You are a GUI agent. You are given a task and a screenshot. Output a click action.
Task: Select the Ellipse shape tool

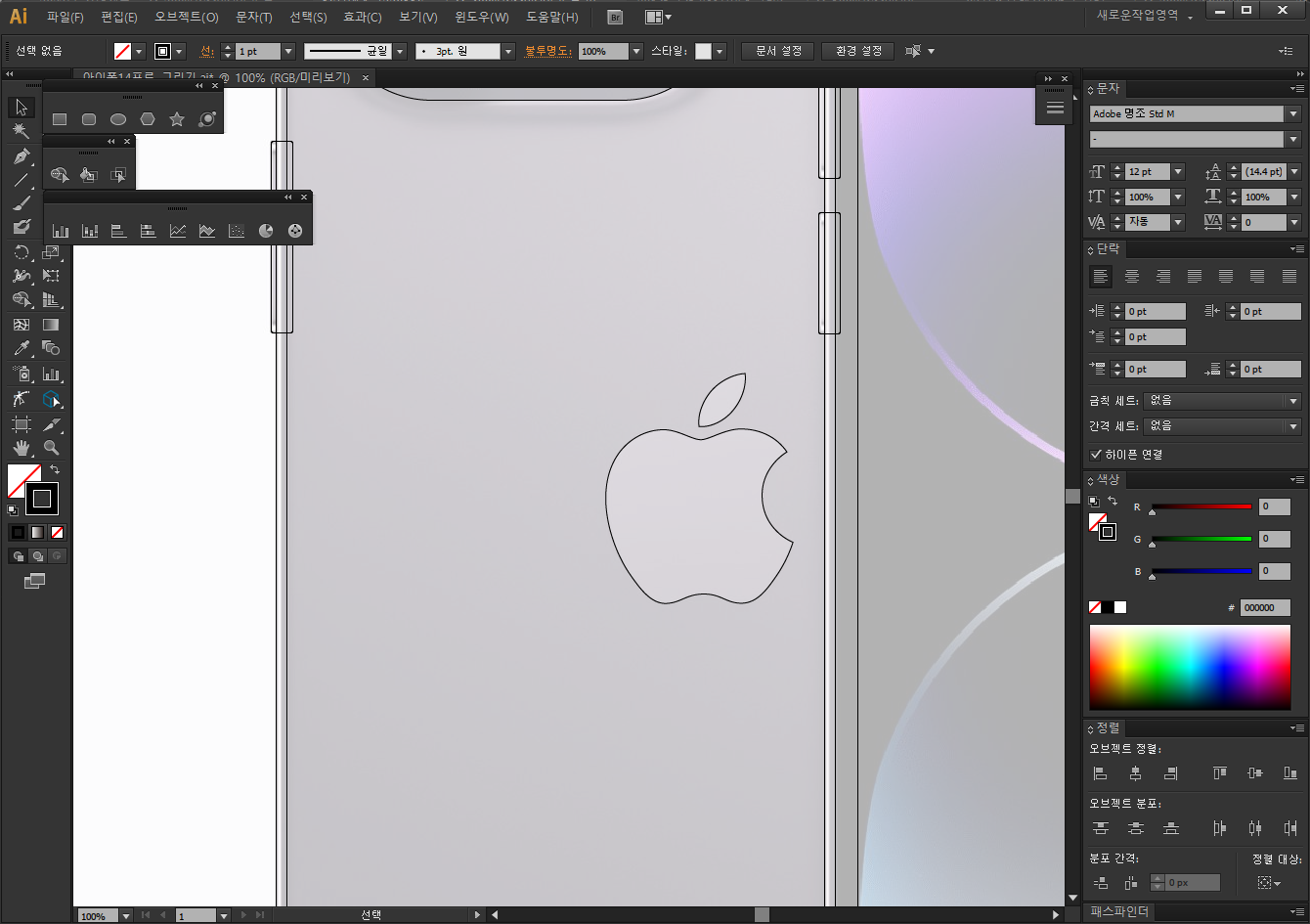(118, 119)
